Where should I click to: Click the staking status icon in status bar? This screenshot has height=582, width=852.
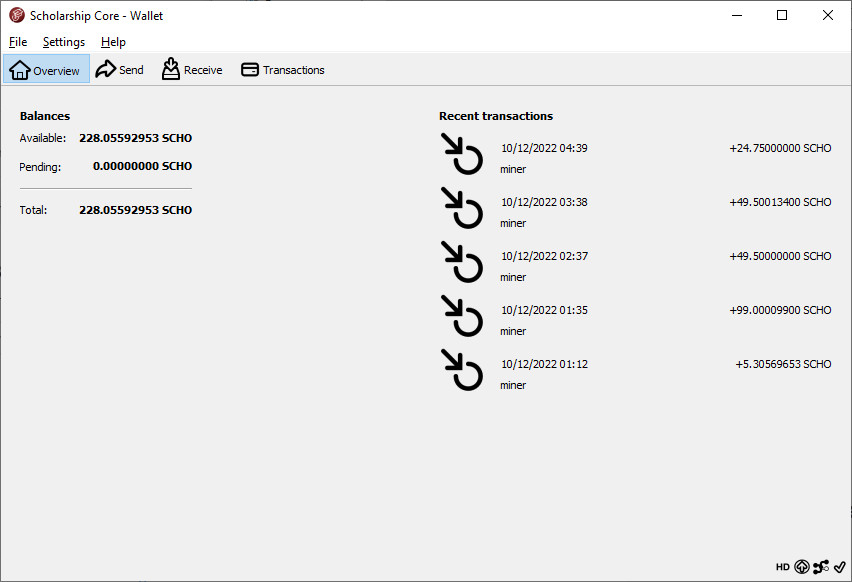point(801,567)
